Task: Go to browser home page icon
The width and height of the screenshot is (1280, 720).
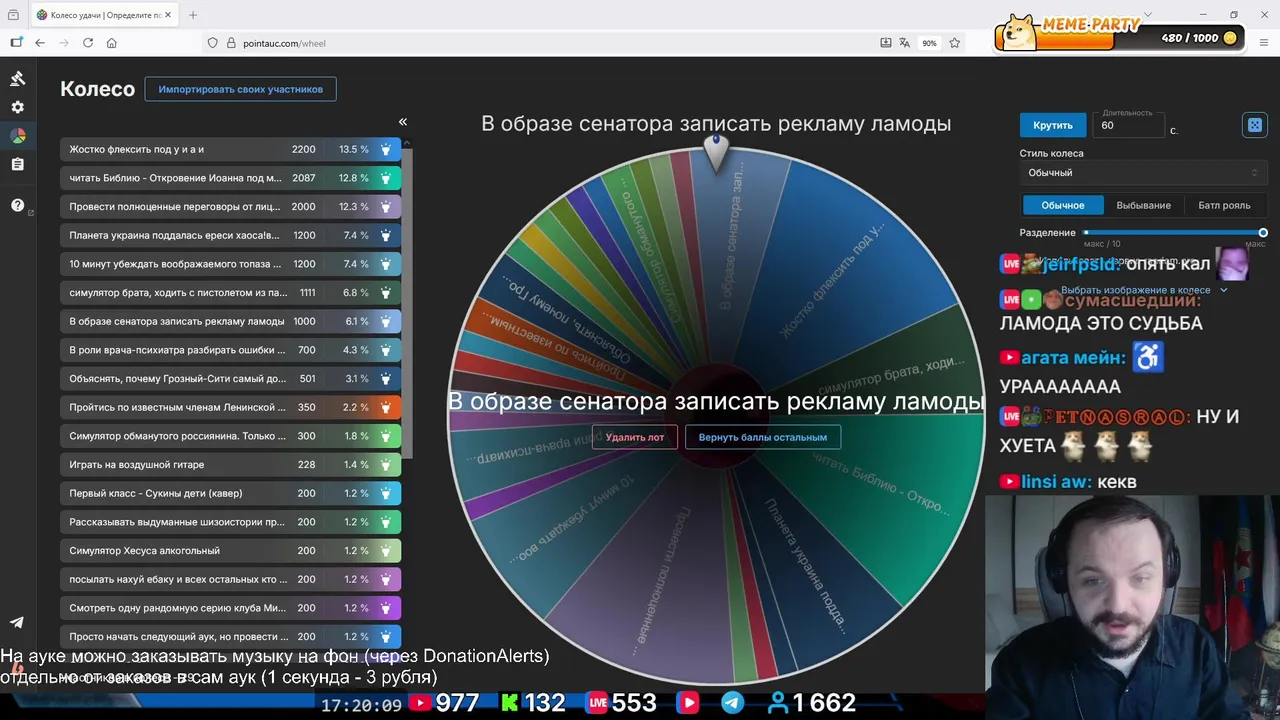Action: [x=111, y=43]
